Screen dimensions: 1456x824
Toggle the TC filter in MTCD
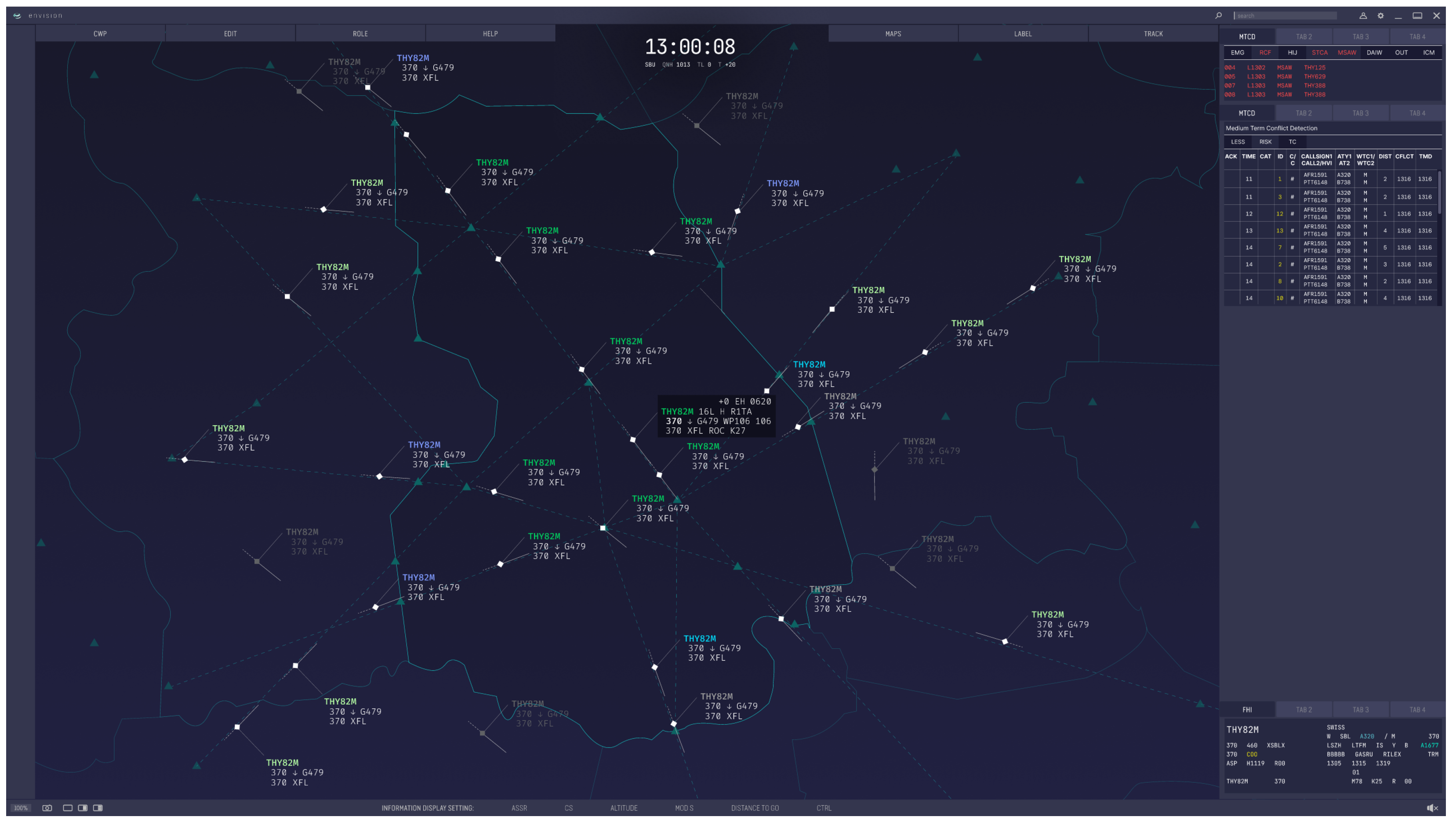pyautogui.click(x=1293, y=142)
